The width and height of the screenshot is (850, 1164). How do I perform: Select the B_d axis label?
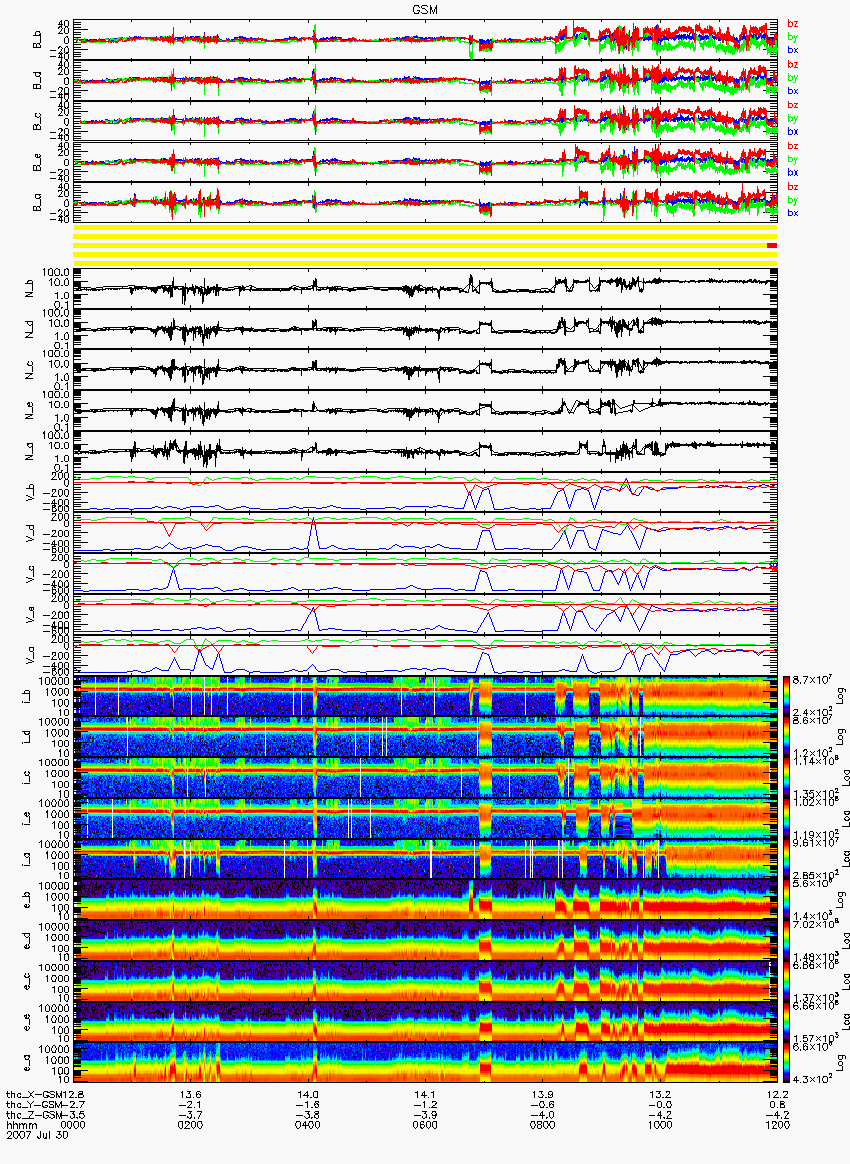point(37,81)
